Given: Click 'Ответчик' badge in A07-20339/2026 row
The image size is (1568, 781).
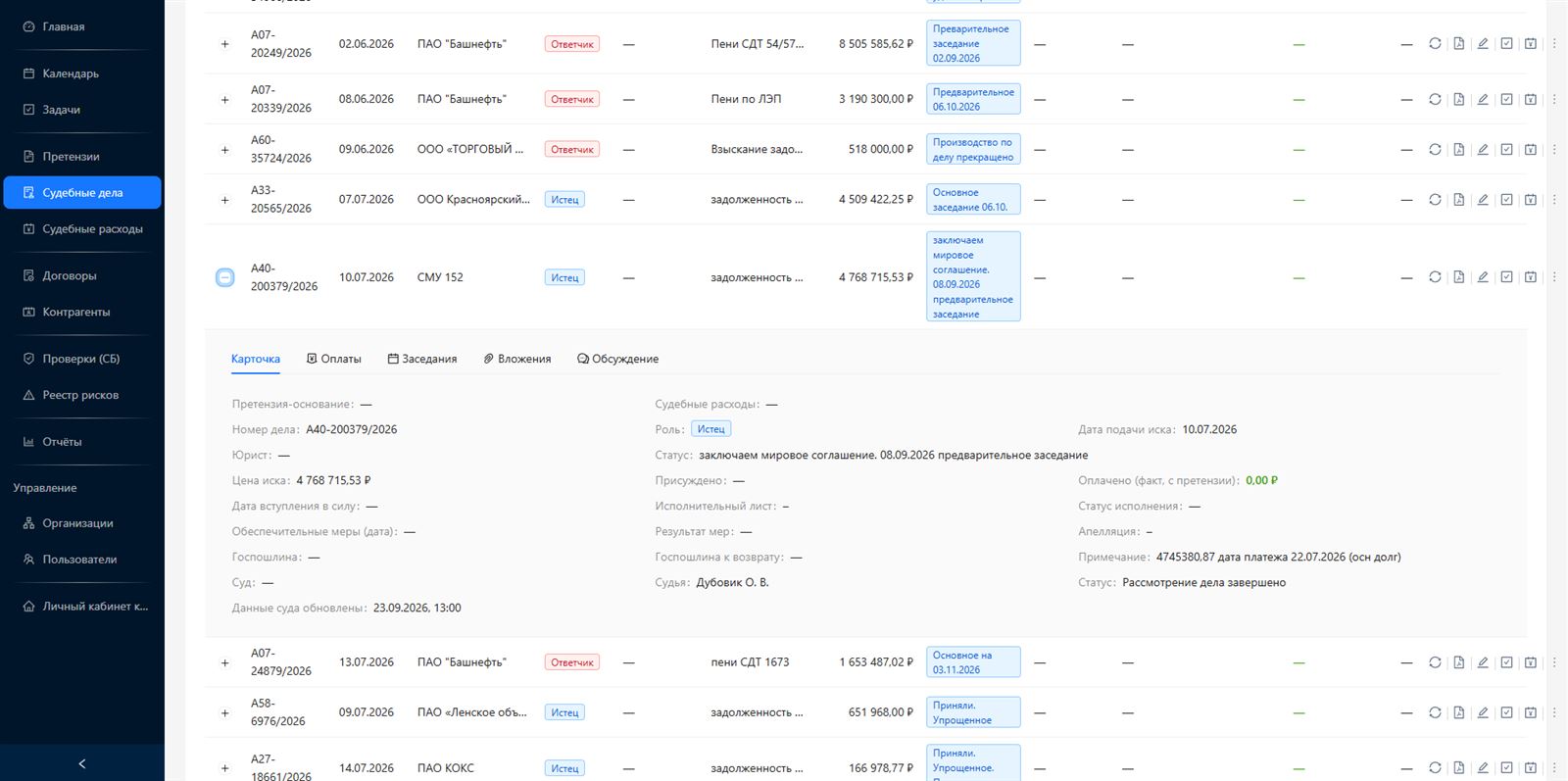Looking at the screenshot, I should (x=572, y=99).
